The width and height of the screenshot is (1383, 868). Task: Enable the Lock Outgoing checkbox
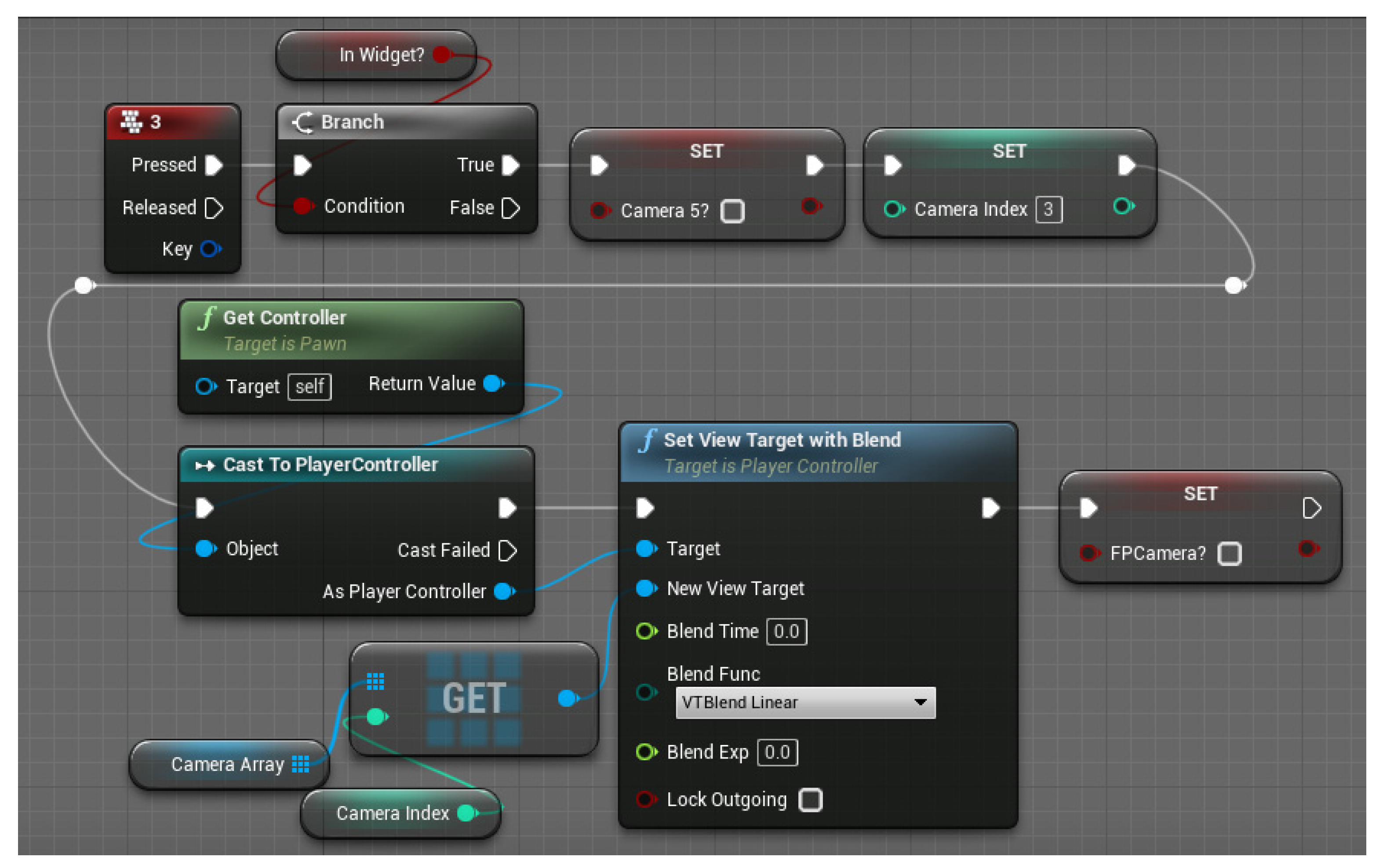pos(810,800)
